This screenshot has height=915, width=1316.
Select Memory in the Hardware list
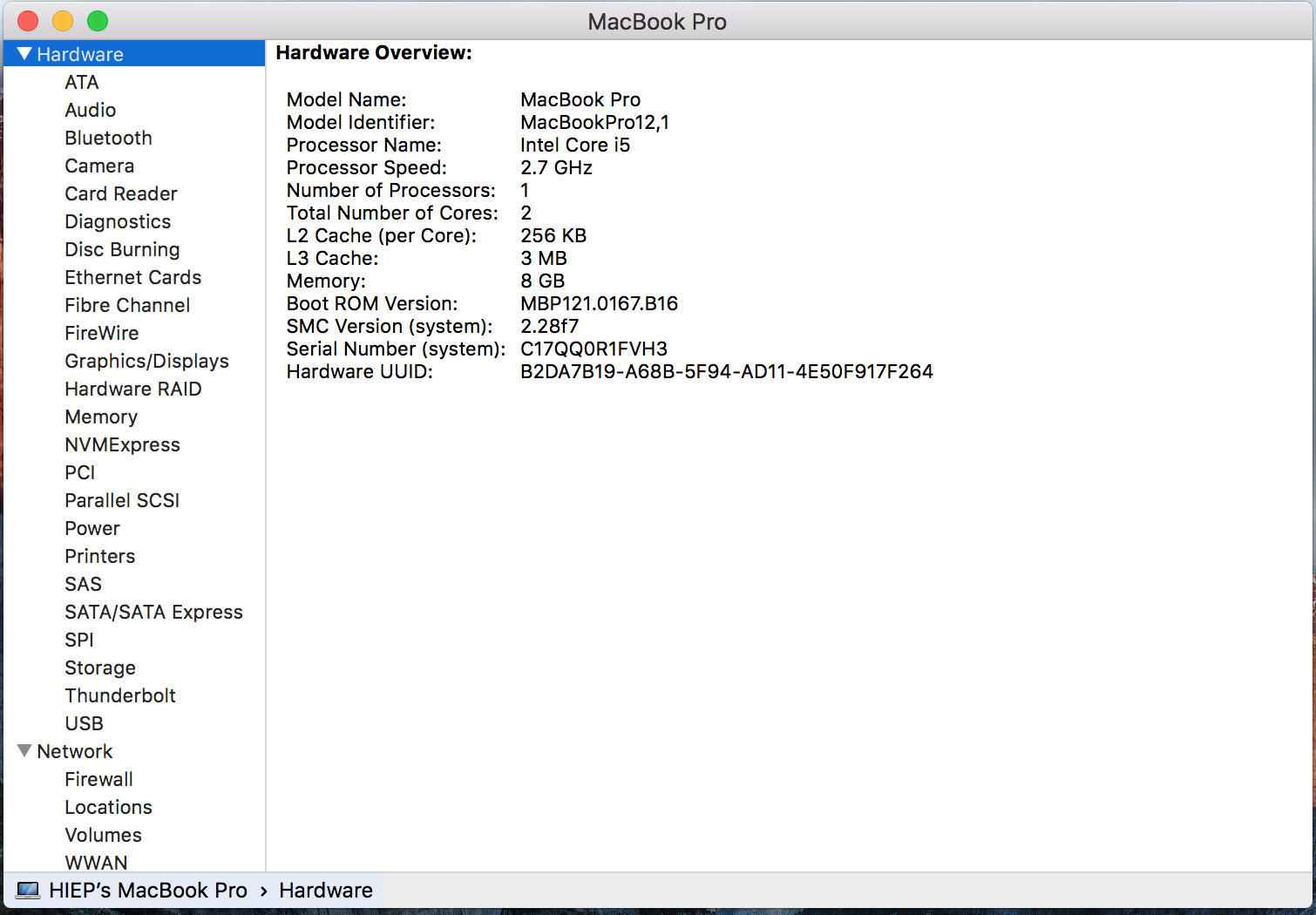(101, 417)
